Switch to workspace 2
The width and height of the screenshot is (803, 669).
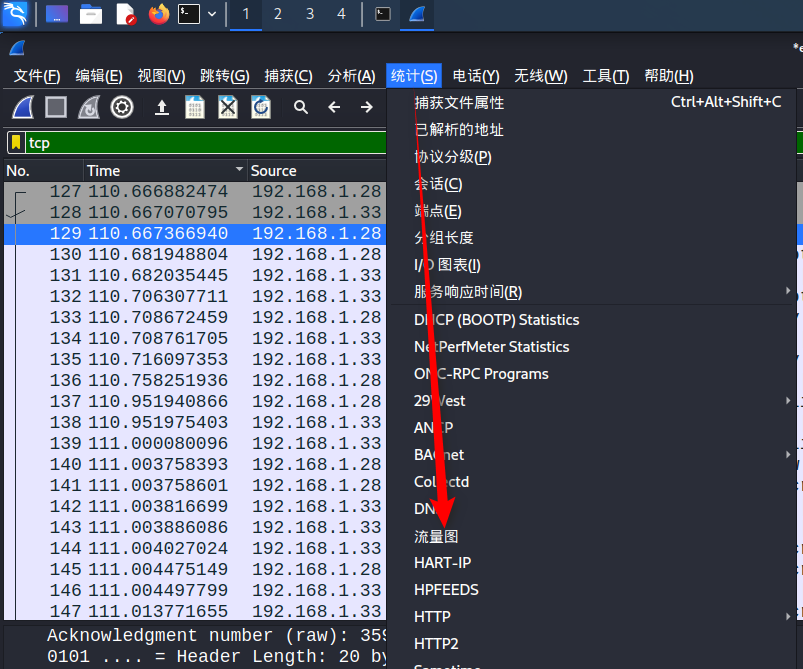(278, 14)
